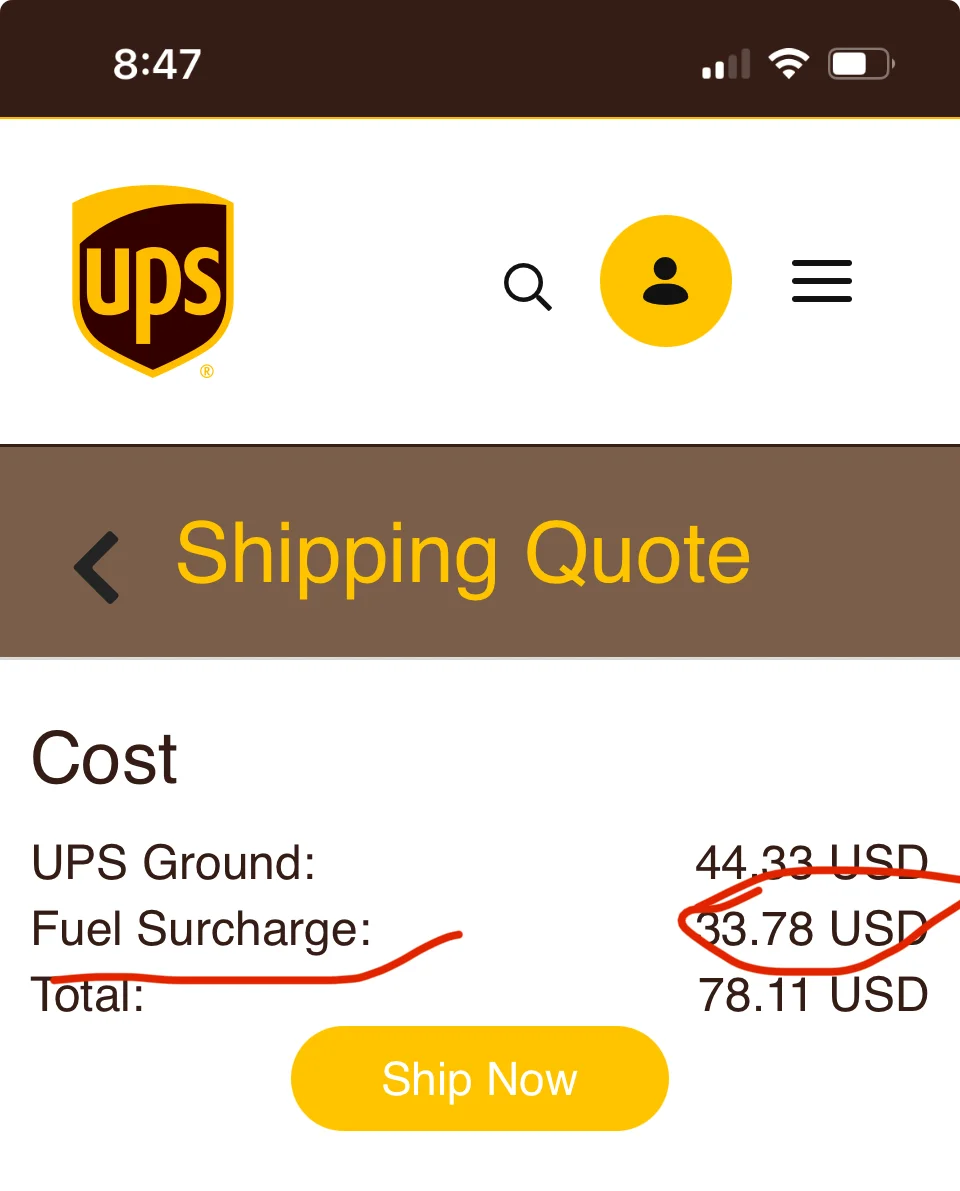This screenshot has width=960, height=1191.
Task: Select the UPS Ground label
Action: tap(174, 862)
